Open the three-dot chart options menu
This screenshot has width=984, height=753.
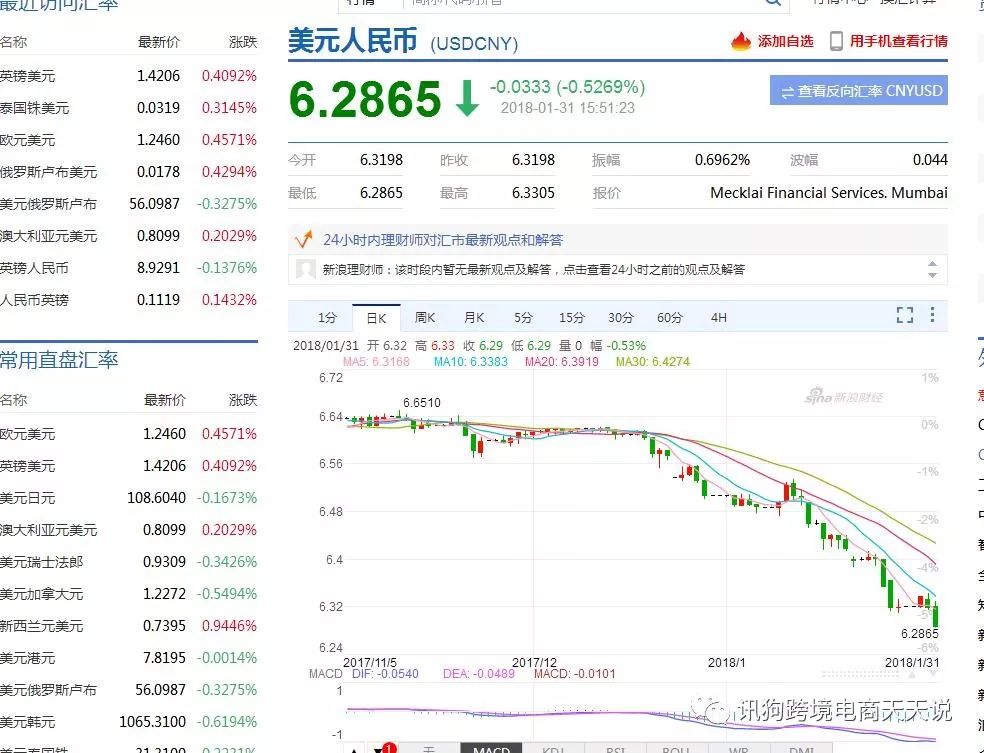(932, 316)
